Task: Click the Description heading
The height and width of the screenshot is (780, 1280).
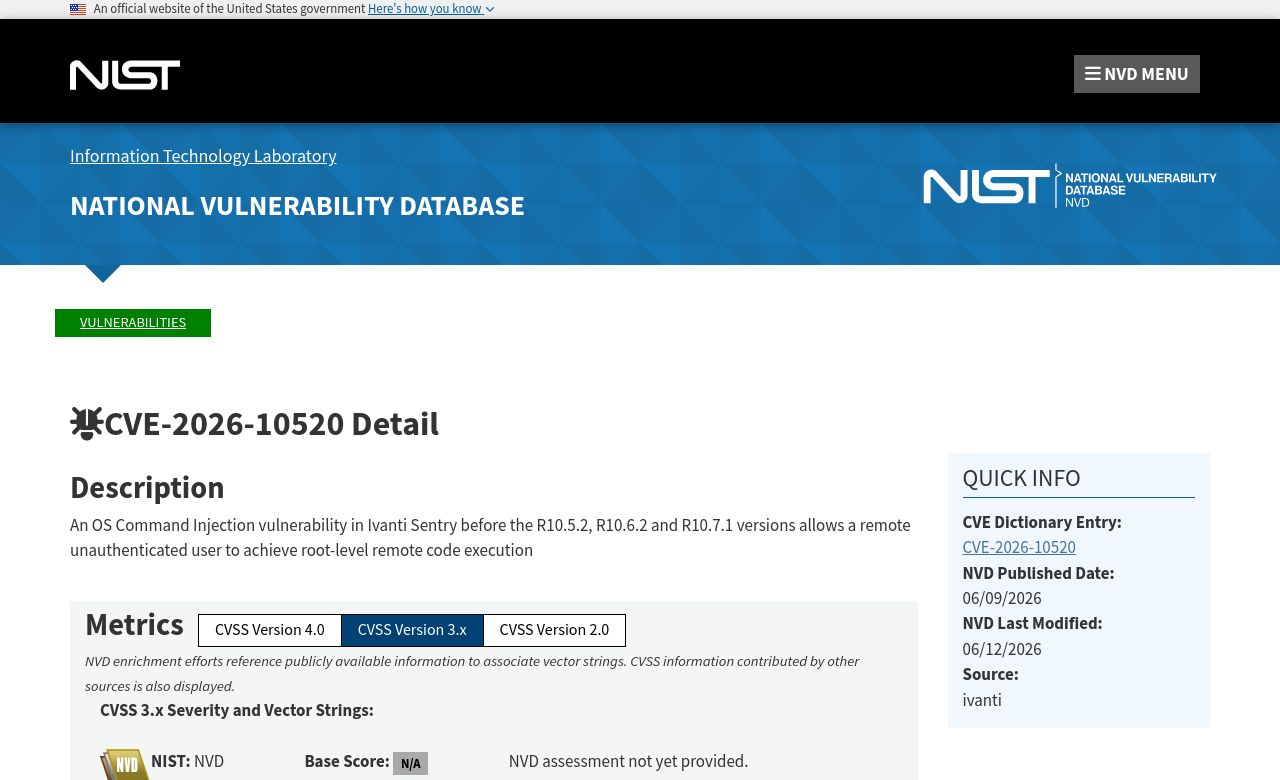Action: 147,488
